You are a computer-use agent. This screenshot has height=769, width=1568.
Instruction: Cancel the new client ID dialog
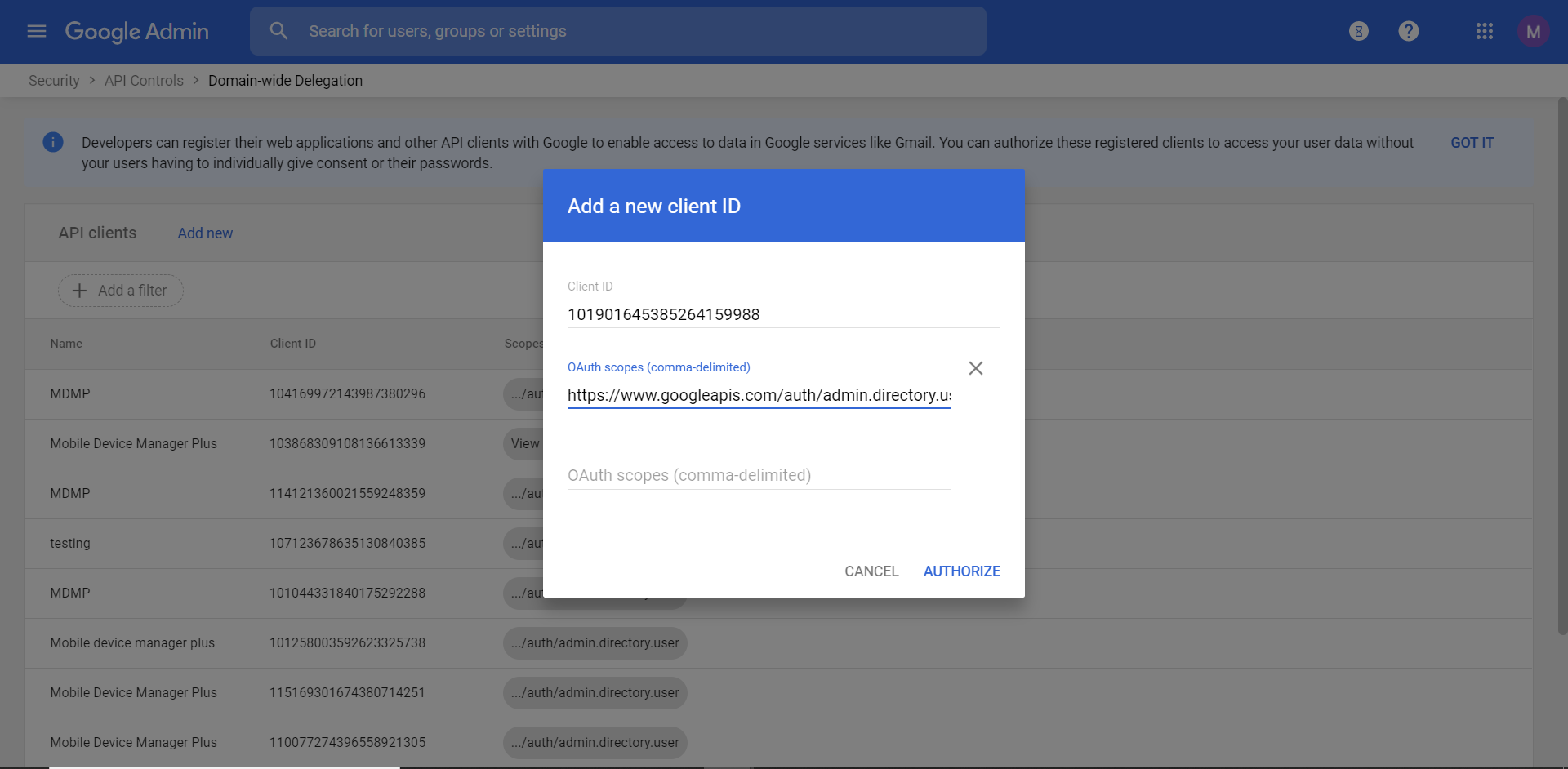(x=871, y=571)
